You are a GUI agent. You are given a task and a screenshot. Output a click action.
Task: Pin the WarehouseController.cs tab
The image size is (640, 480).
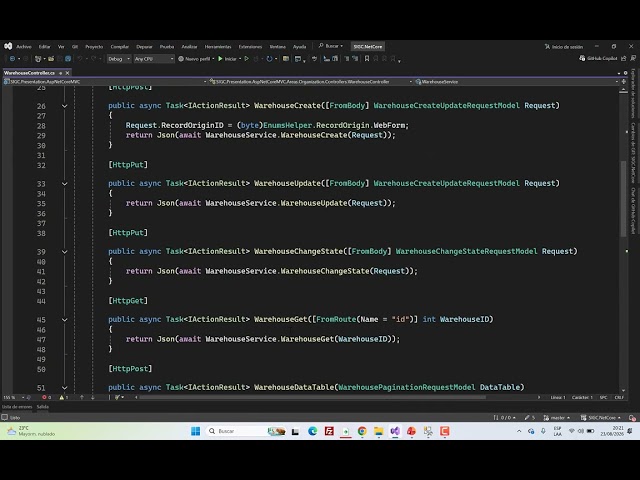click(60, 73)
